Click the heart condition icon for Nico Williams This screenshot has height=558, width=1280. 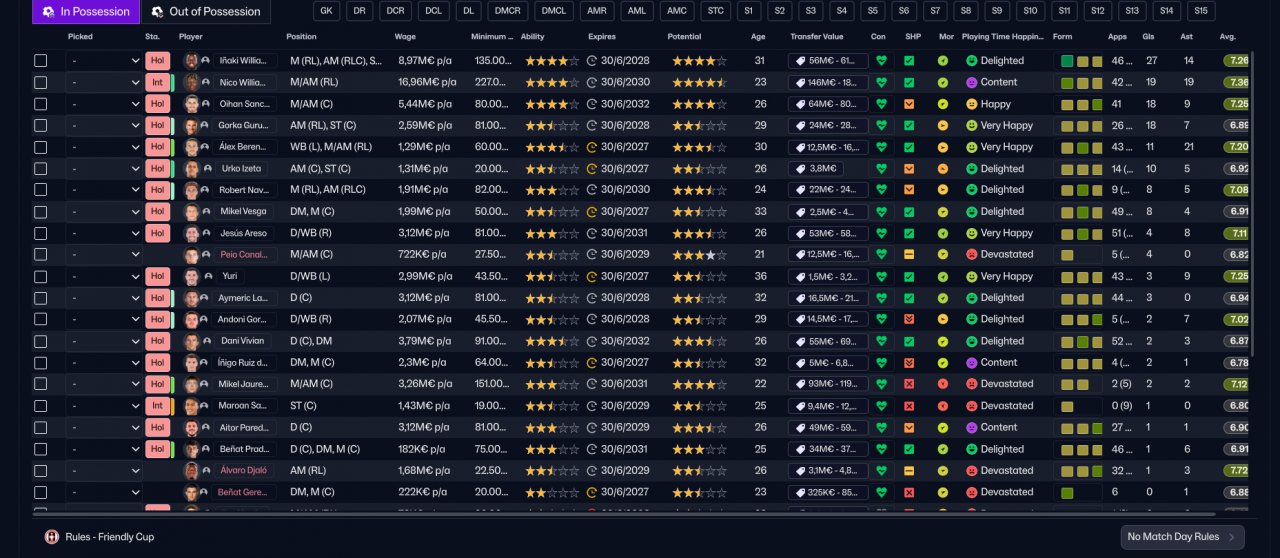[881, 82]
